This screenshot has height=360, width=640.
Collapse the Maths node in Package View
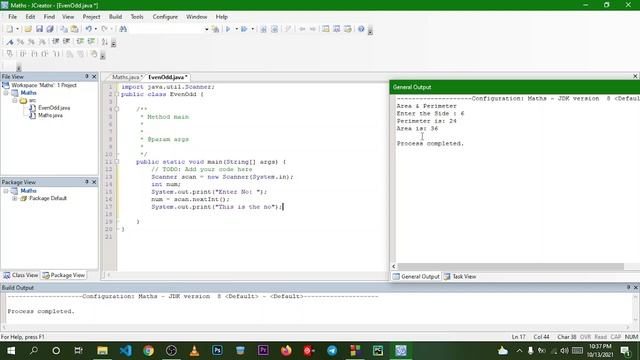[x=6, y=191]
